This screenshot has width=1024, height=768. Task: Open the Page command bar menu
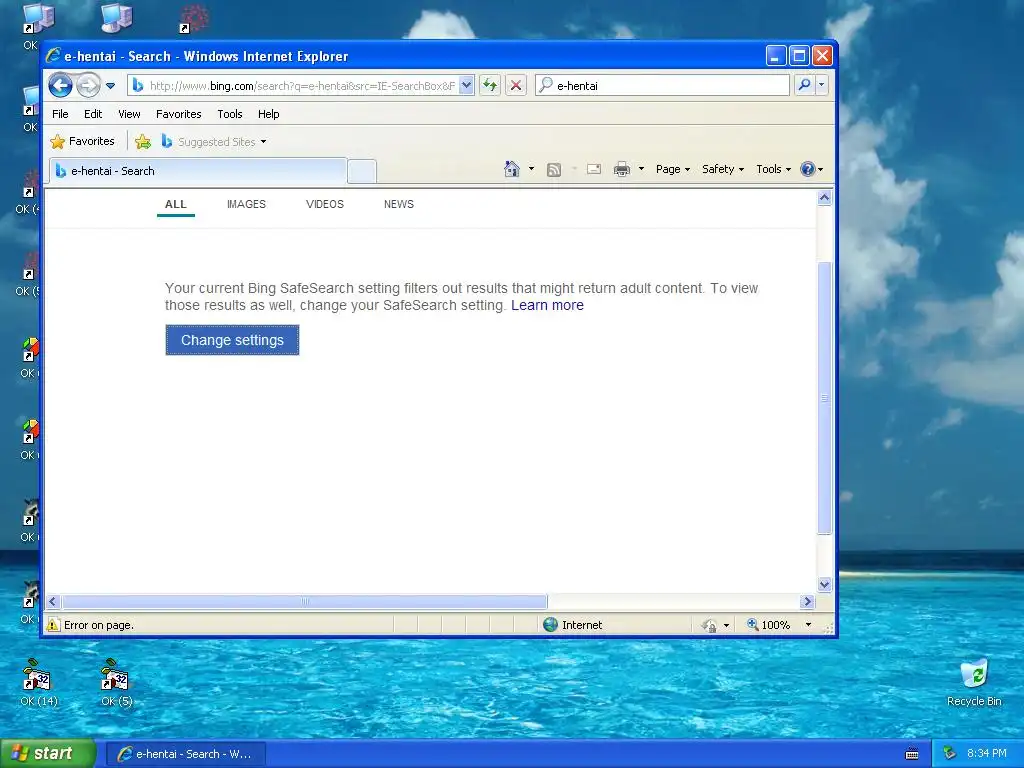(673, 169)
